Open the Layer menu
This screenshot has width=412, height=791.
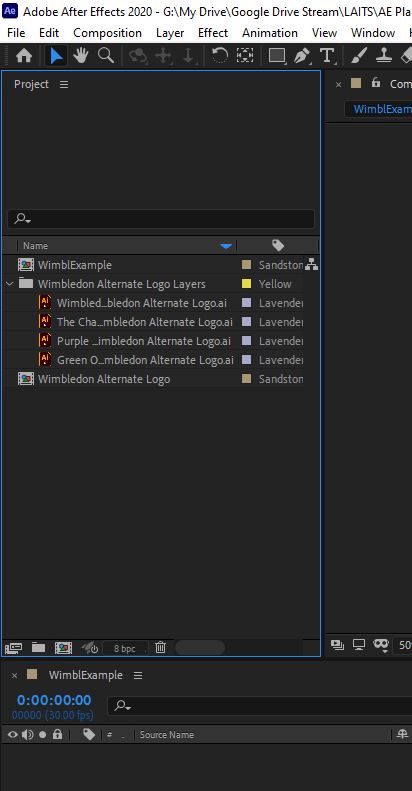(170, 33)
